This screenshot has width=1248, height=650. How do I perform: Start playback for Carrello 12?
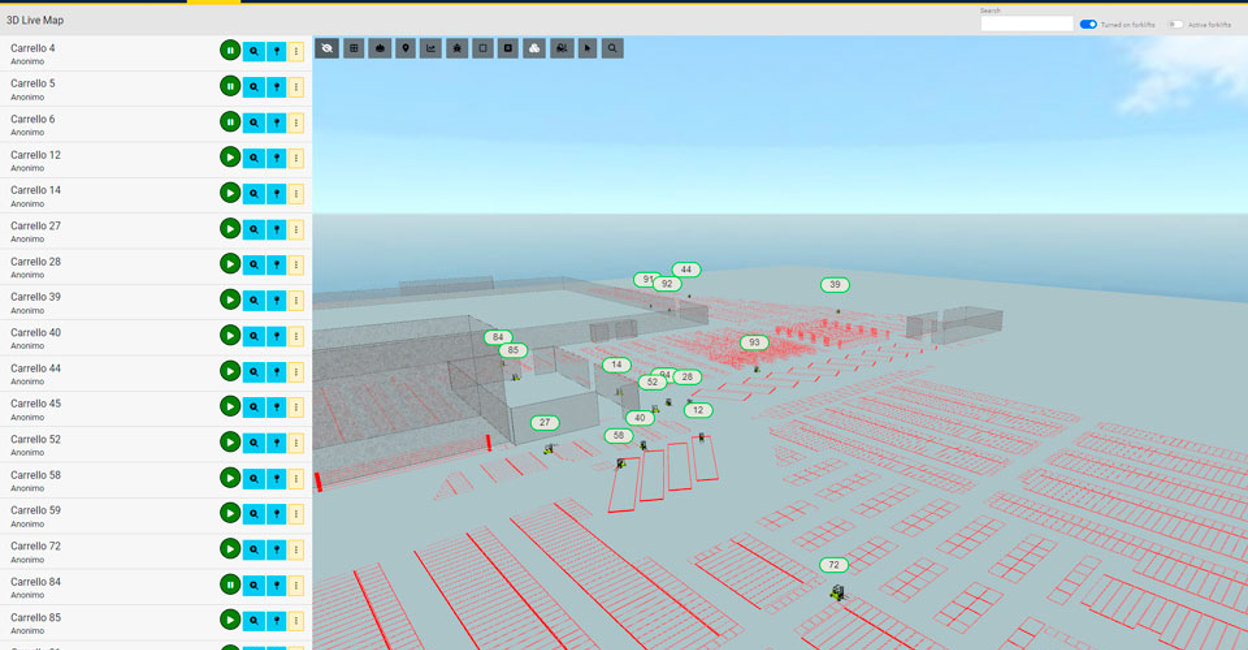click(x=230, y=157)
